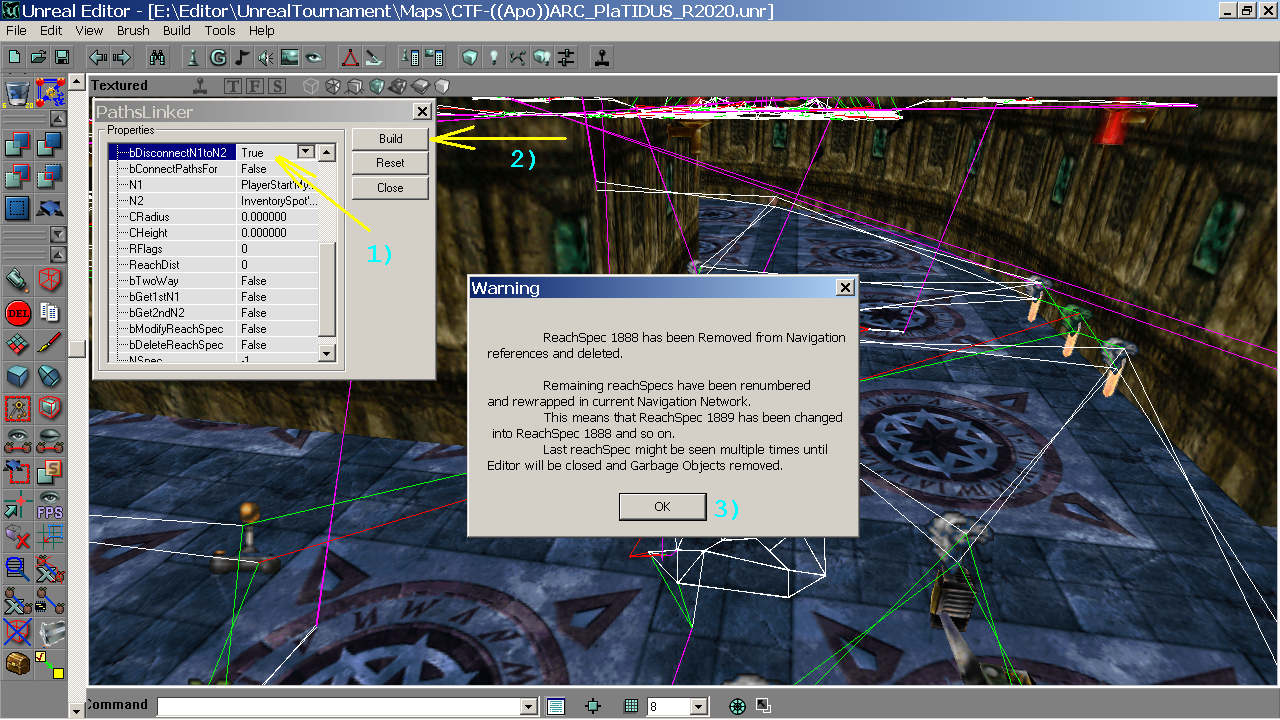Screen dimensions: 1280x720
Task: Open the View menu
Action: pyautogui.click(x=89, y=31)
